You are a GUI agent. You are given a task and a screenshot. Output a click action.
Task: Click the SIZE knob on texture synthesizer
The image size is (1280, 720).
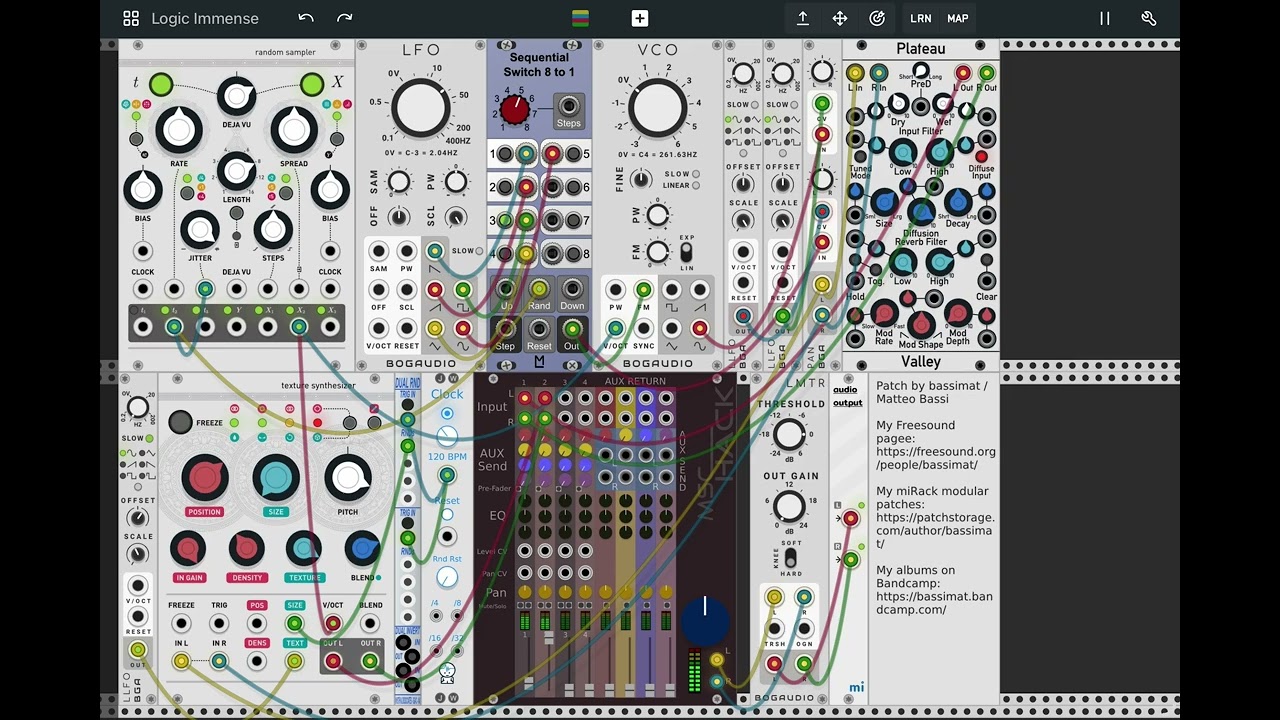tap(276, 478)
